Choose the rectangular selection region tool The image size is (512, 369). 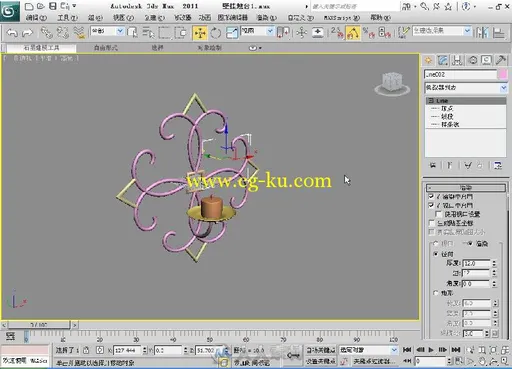164,33
